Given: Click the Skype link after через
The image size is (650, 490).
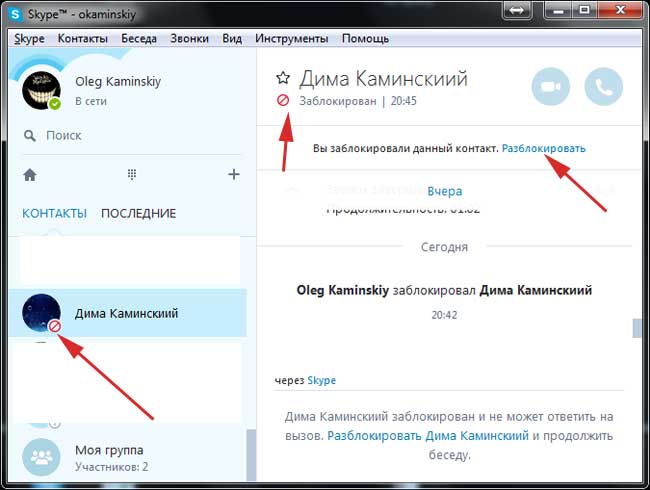Looking at the screenshot, I should (322, 381).
